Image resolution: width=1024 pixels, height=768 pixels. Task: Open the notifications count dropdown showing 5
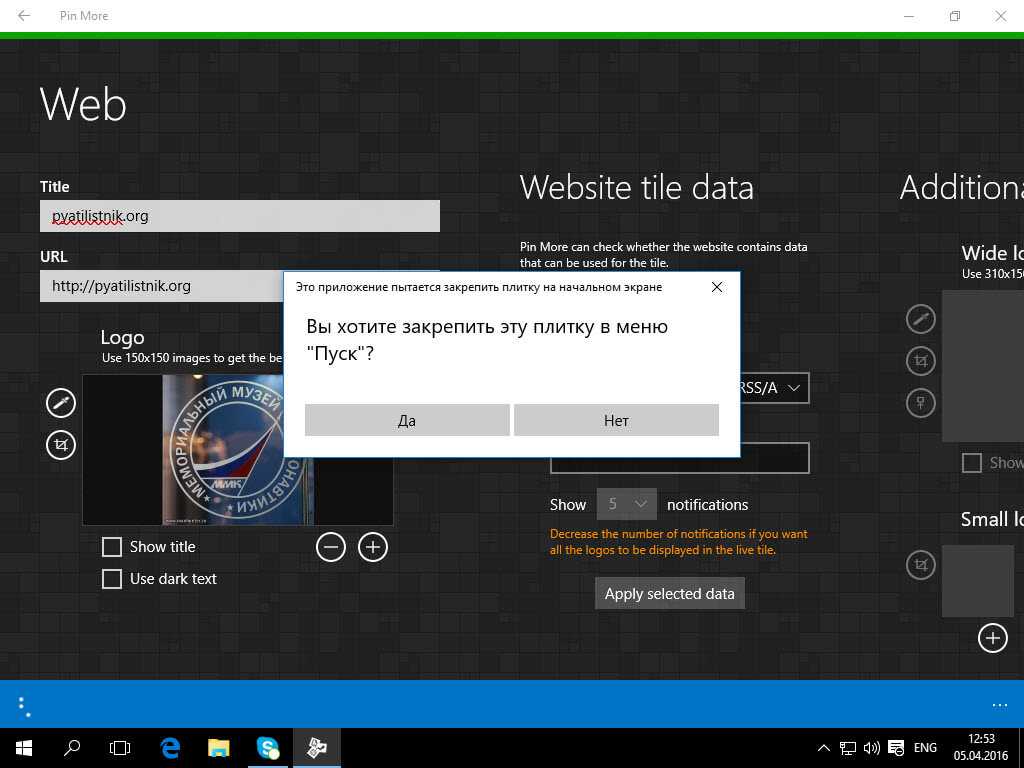[x=626, y=504]
